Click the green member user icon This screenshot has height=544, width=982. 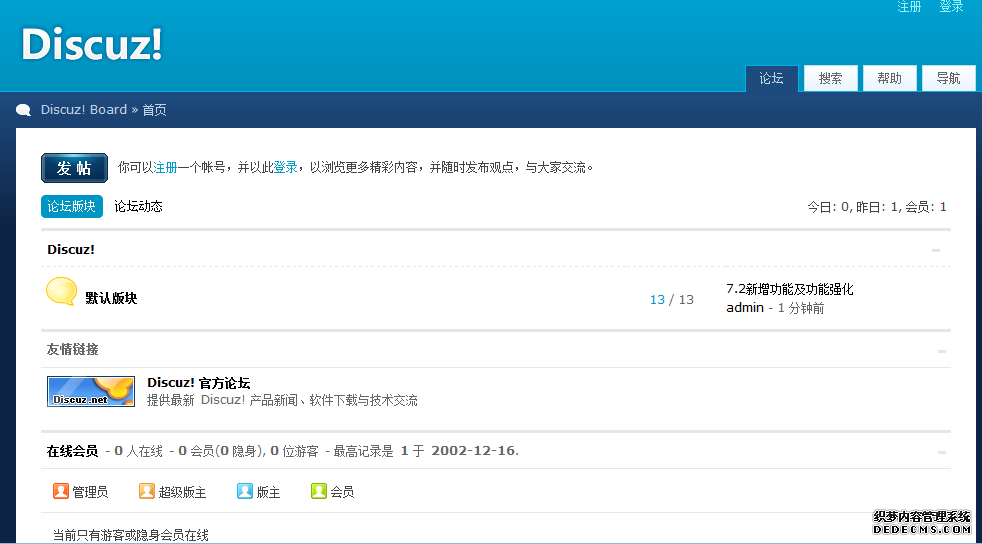[319, 491]
